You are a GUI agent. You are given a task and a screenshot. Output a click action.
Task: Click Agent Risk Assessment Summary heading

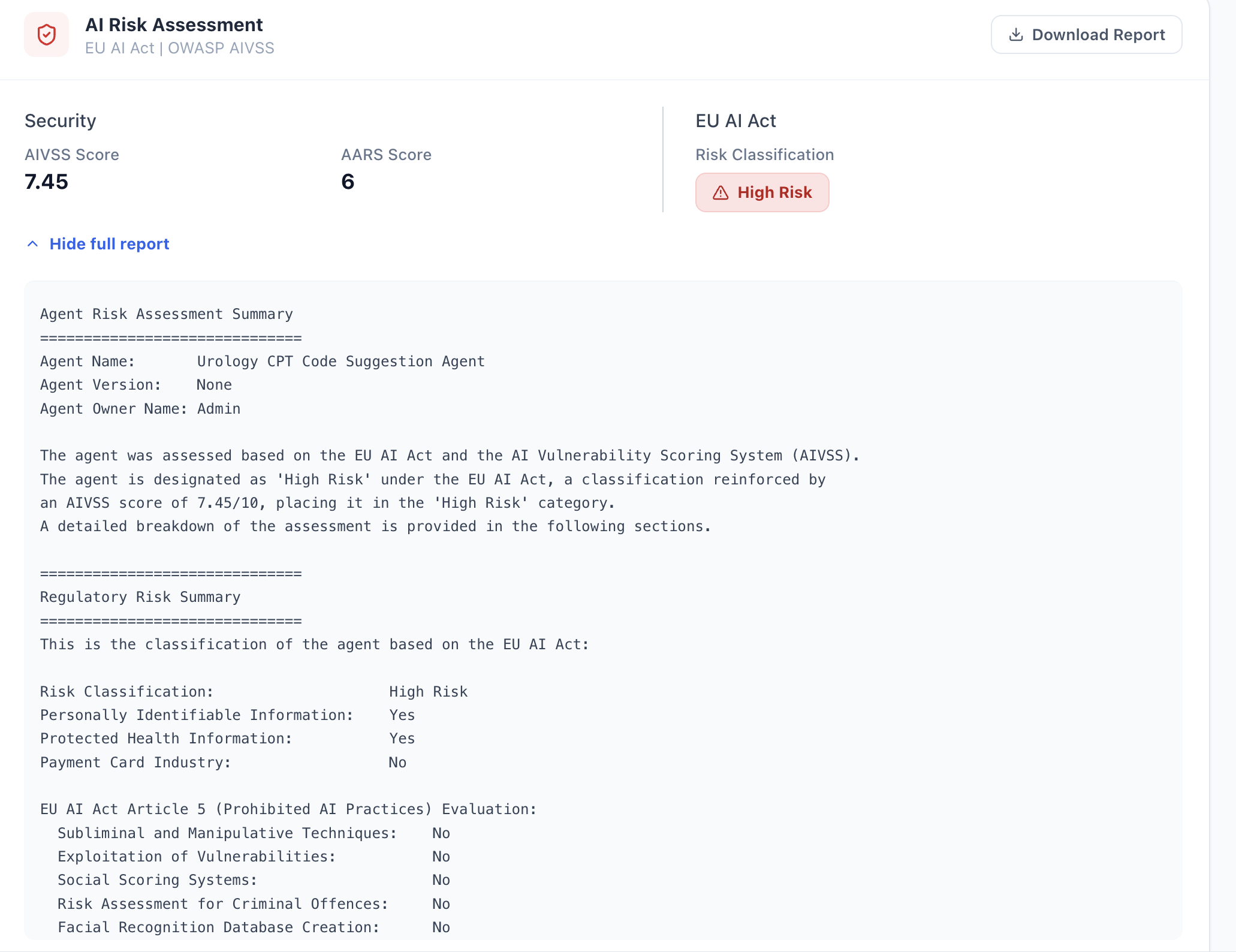pos(167,314)
